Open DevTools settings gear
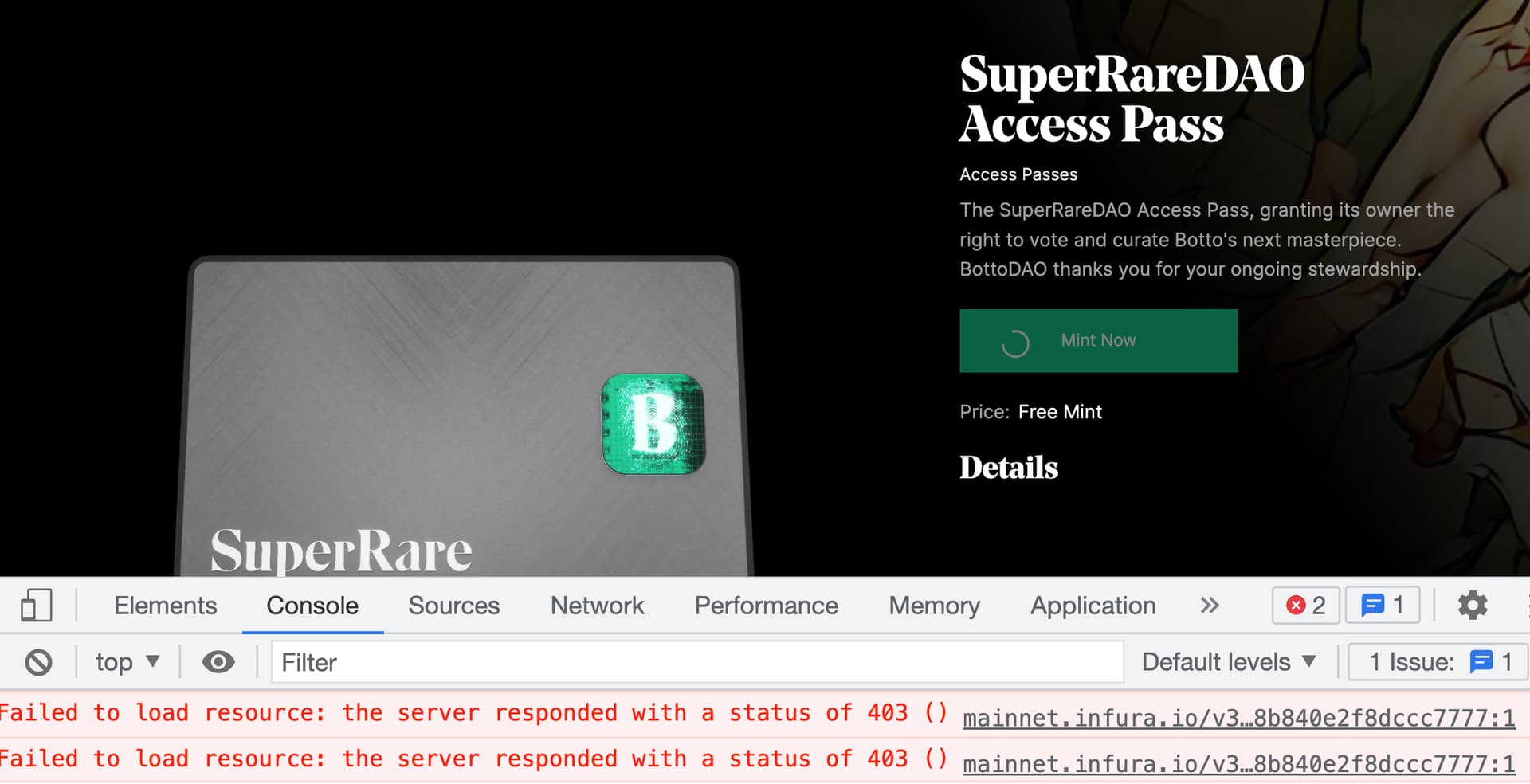The image size is (1530, 784). pos(1472,606)
